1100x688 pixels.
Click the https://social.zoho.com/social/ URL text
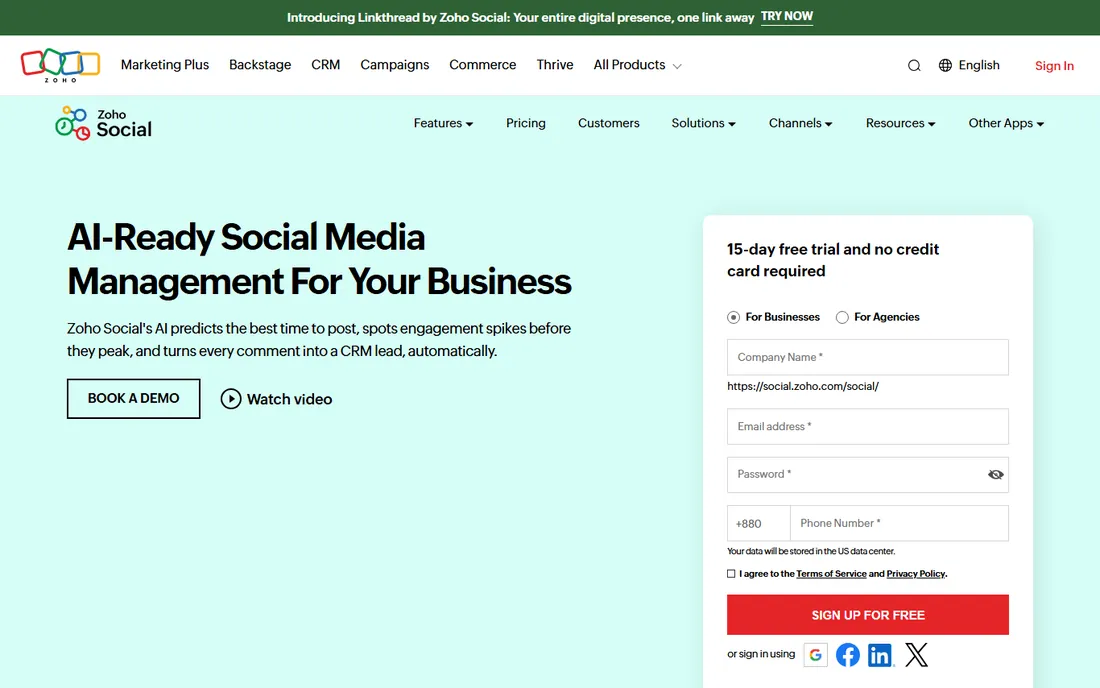click(803, 386)
